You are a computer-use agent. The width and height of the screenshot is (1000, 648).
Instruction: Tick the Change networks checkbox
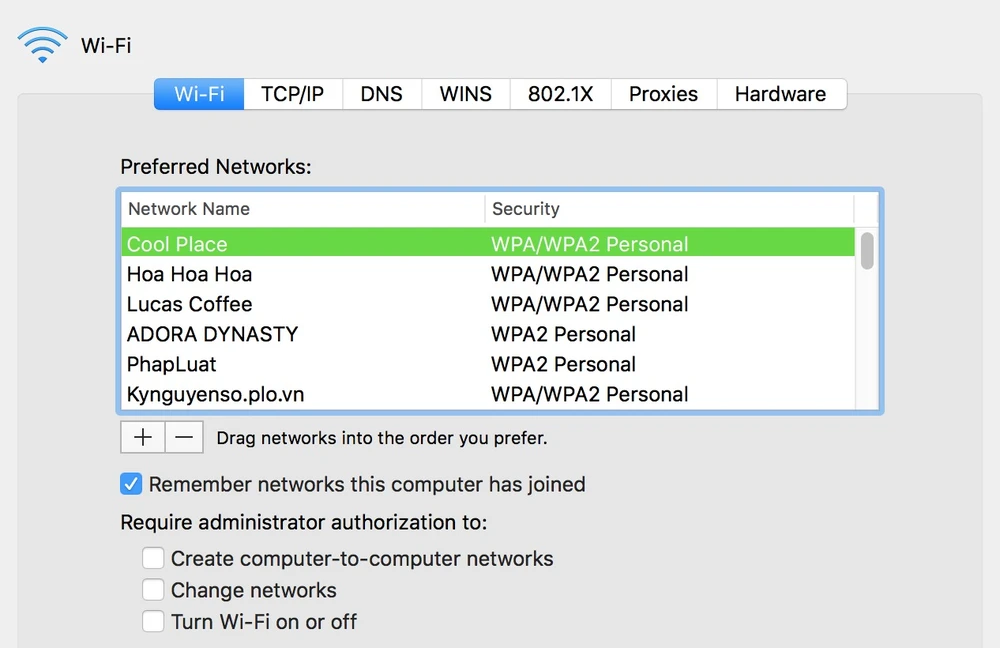153,590
